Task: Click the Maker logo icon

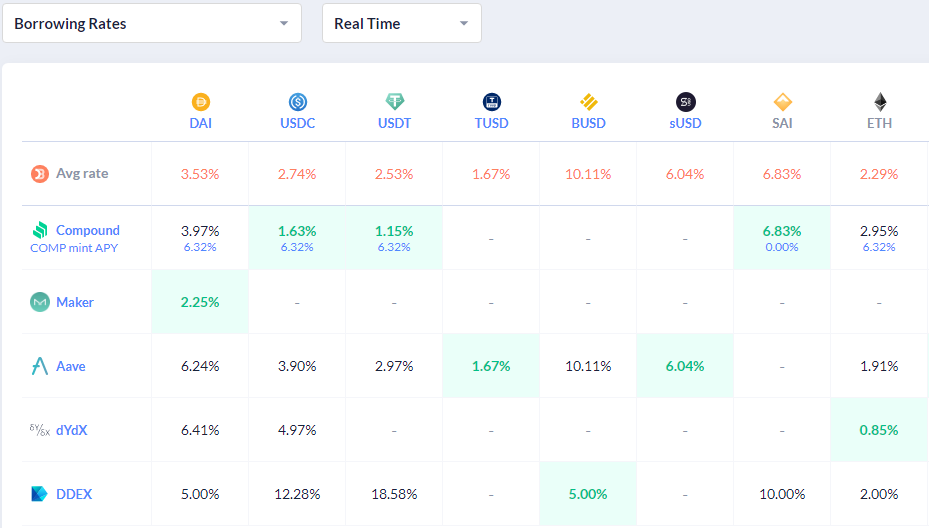Action: [x=40, y=302]
